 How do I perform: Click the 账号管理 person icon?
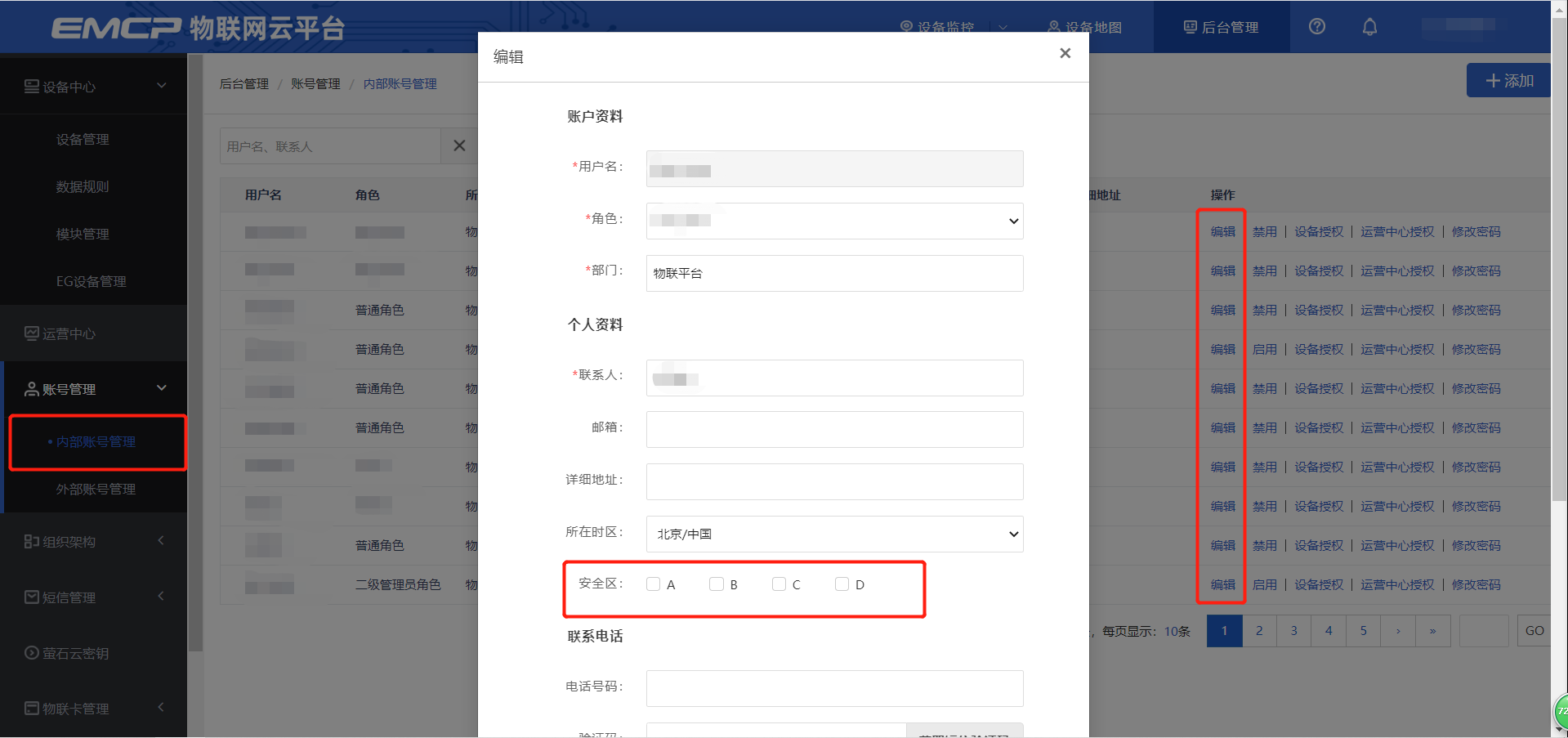point(31,389)
